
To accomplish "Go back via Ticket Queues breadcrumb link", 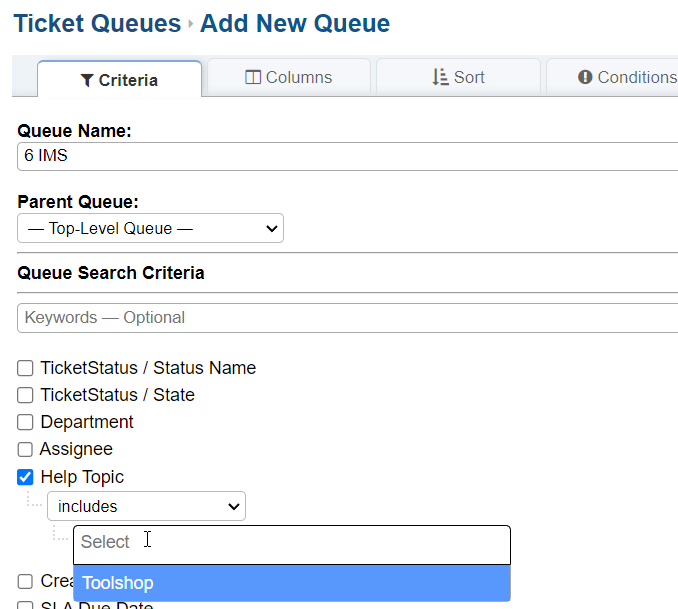I will (x=97, y=23).
